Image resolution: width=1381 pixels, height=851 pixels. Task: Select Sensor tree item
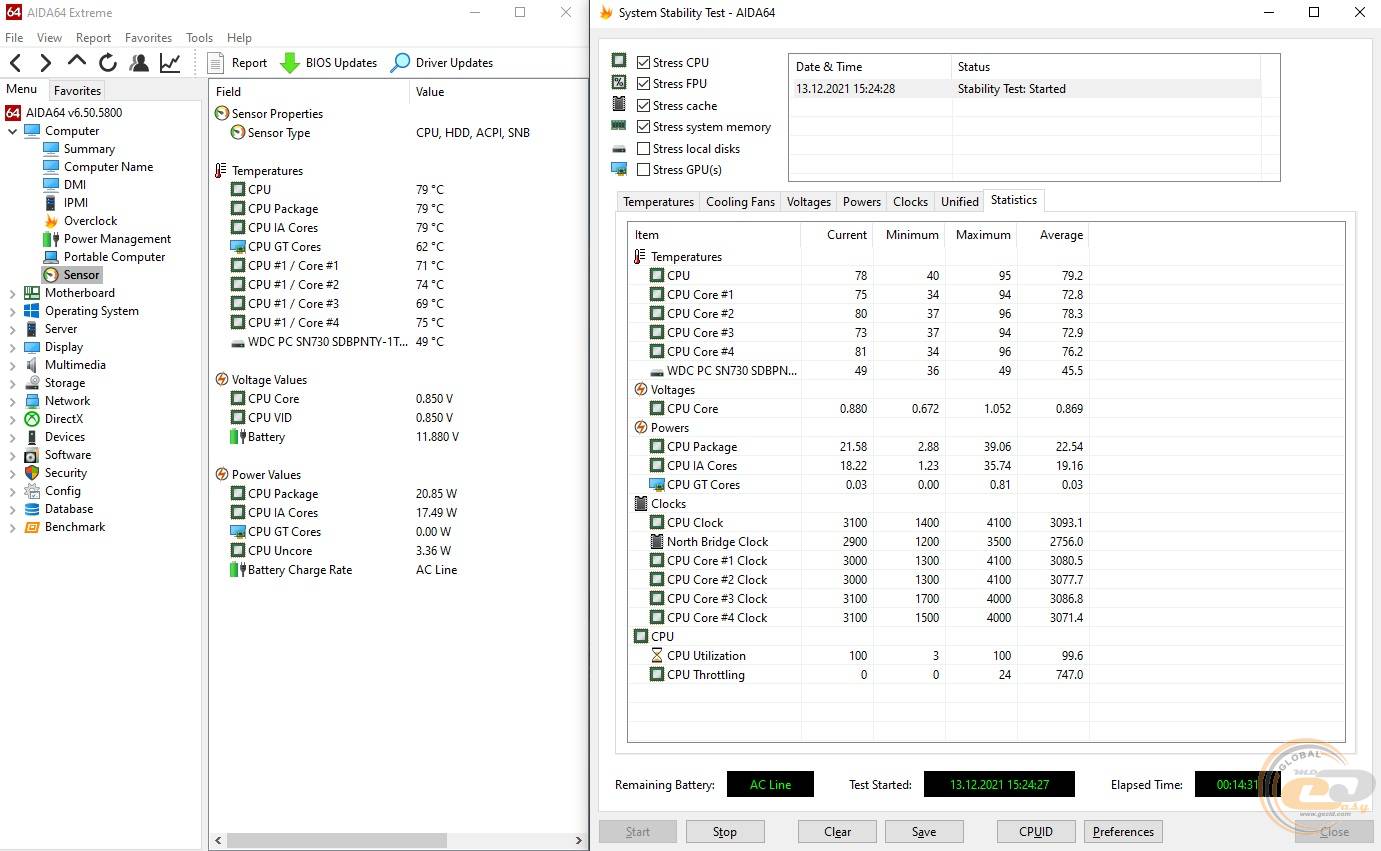click(x=81, y=275)
